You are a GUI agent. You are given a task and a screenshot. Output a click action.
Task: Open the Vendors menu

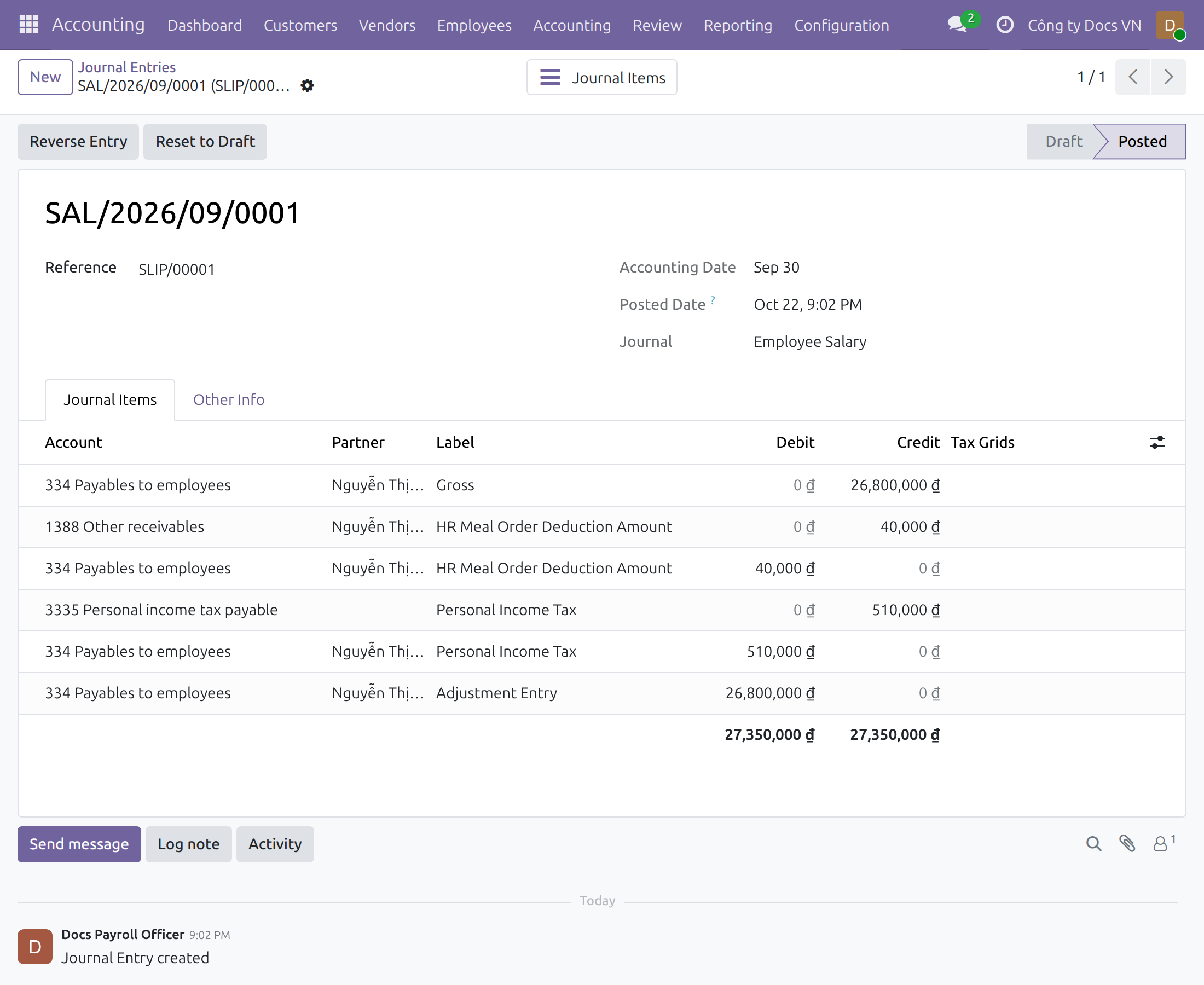pos(387,25)
